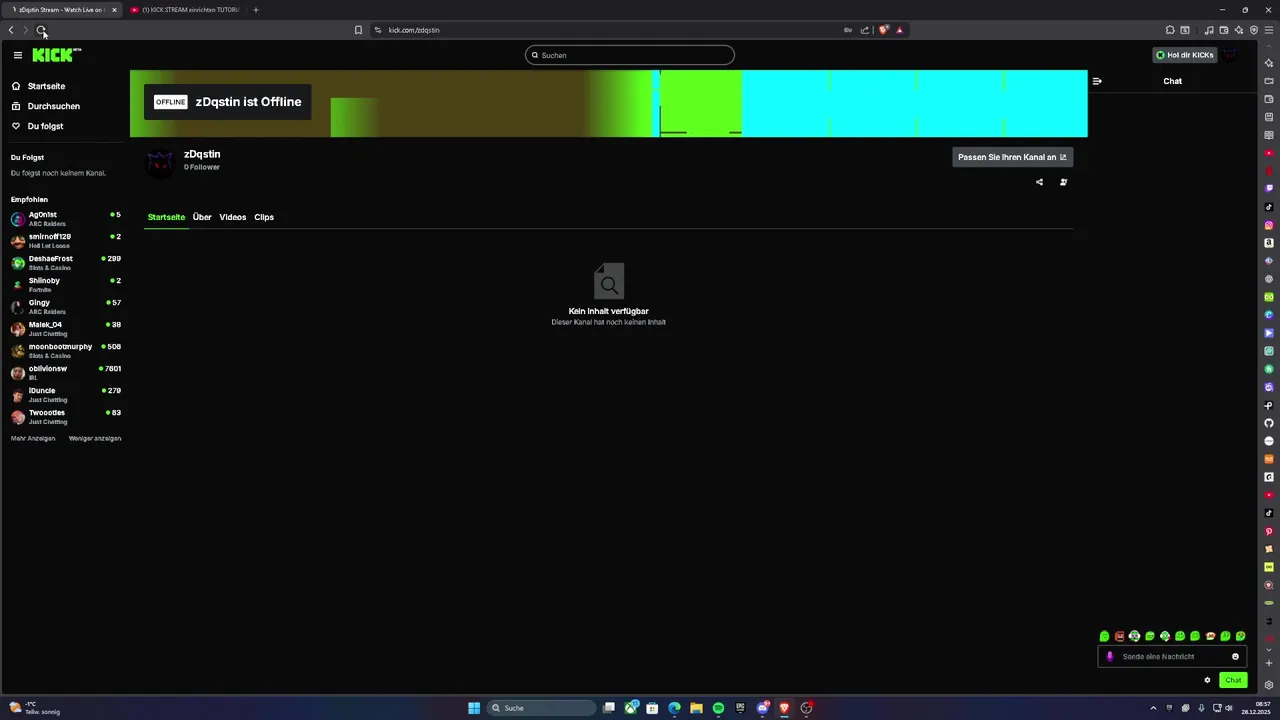Click the icon right of share
This screenshot has width=1280, height=720.
pos(1063,182)
